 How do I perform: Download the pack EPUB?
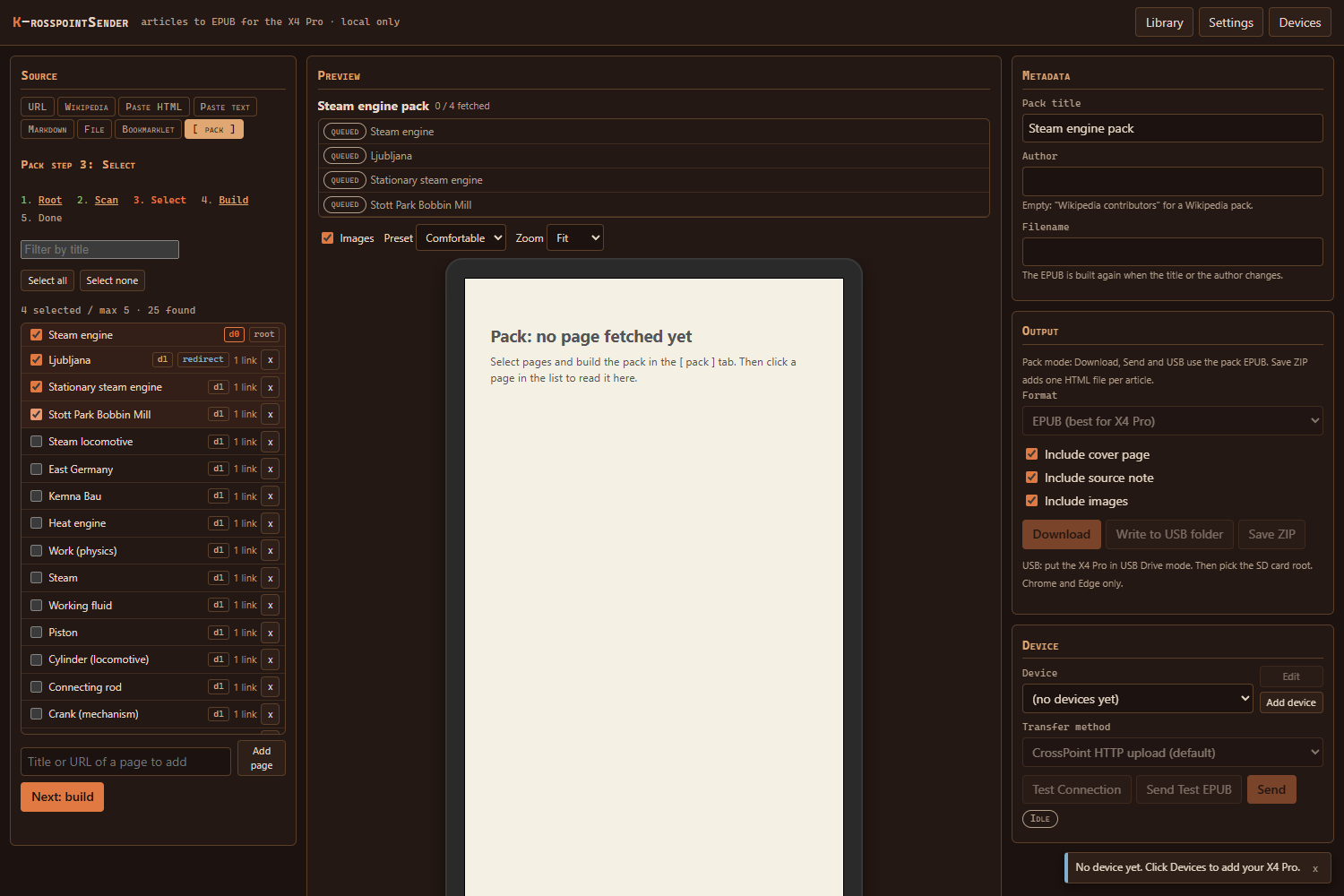point(1062,534)
